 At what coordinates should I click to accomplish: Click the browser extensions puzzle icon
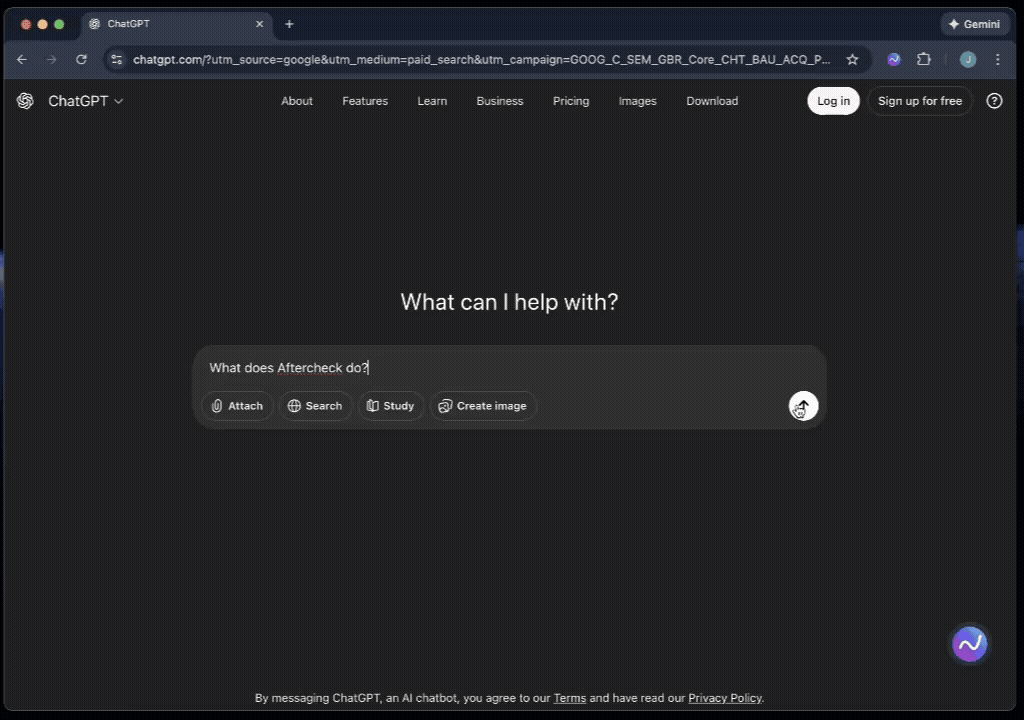pos(924,59)
